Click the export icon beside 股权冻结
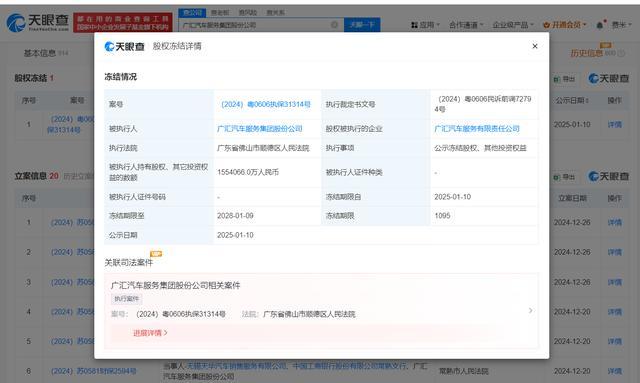The width and height of the screenshot is (640, 383). [564, 79]
